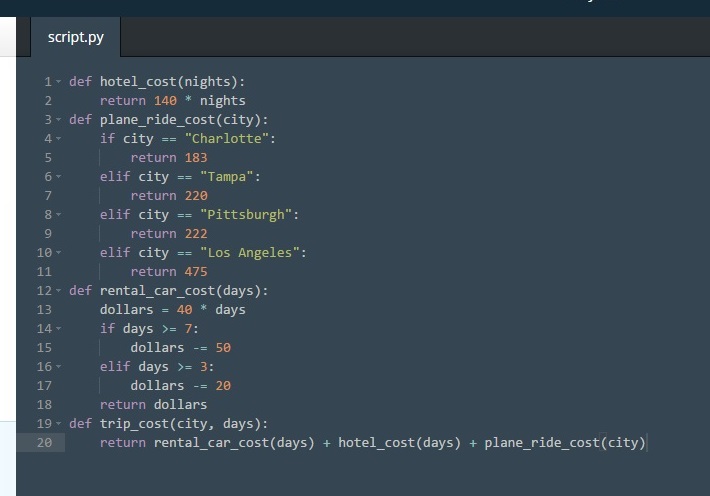This screenshot has width=710, height=496.
Task: Collapse the fold arrow on line 1
Action: pyautogui.click(x=59, y=82)
